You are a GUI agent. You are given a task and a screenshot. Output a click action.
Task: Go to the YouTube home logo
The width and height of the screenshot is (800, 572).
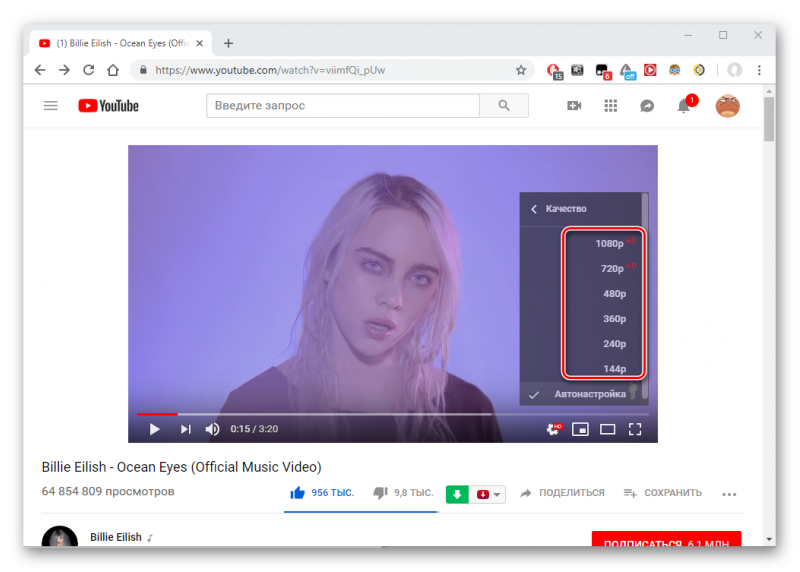point(108,106)
